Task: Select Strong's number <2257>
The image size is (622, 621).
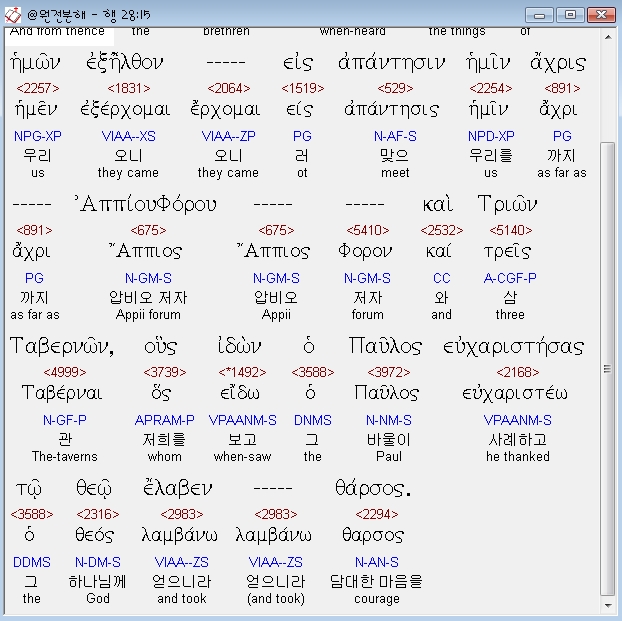Action: pyautogui.click(x=38, y=88)
